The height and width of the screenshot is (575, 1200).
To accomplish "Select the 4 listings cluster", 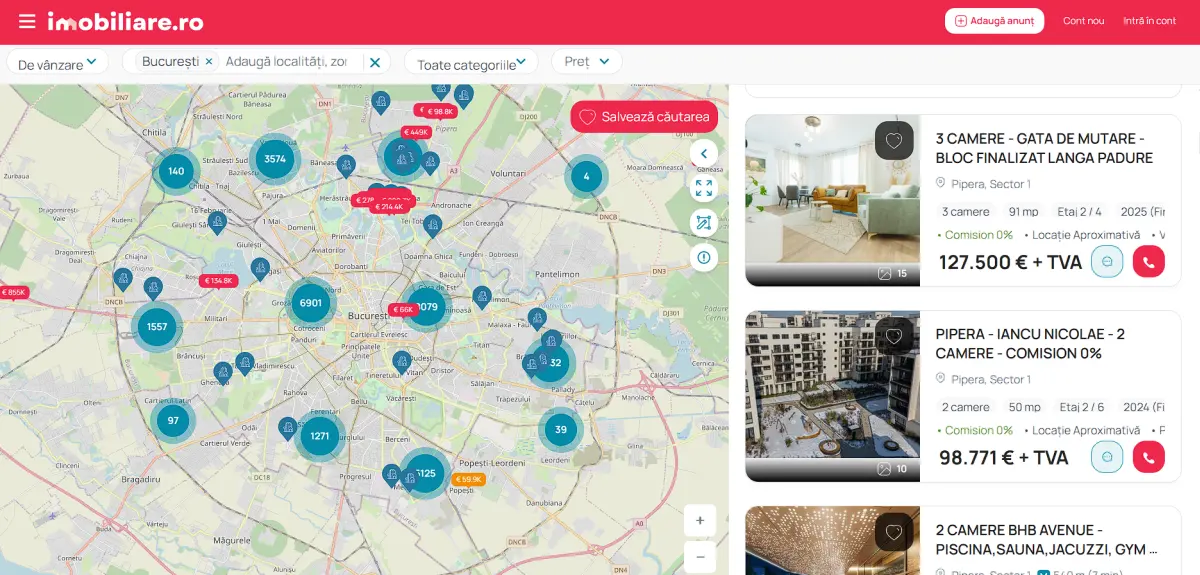I will point(586,177).
